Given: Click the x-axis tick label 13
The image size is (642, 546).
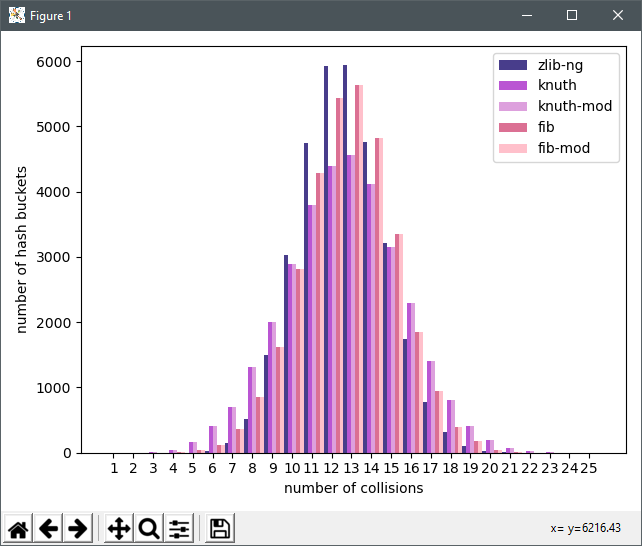Looking at the screenshot, I should [351, 468].
